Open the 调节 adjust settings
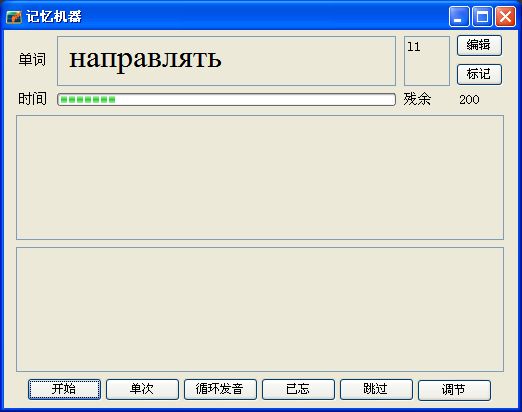 point(454,390)
